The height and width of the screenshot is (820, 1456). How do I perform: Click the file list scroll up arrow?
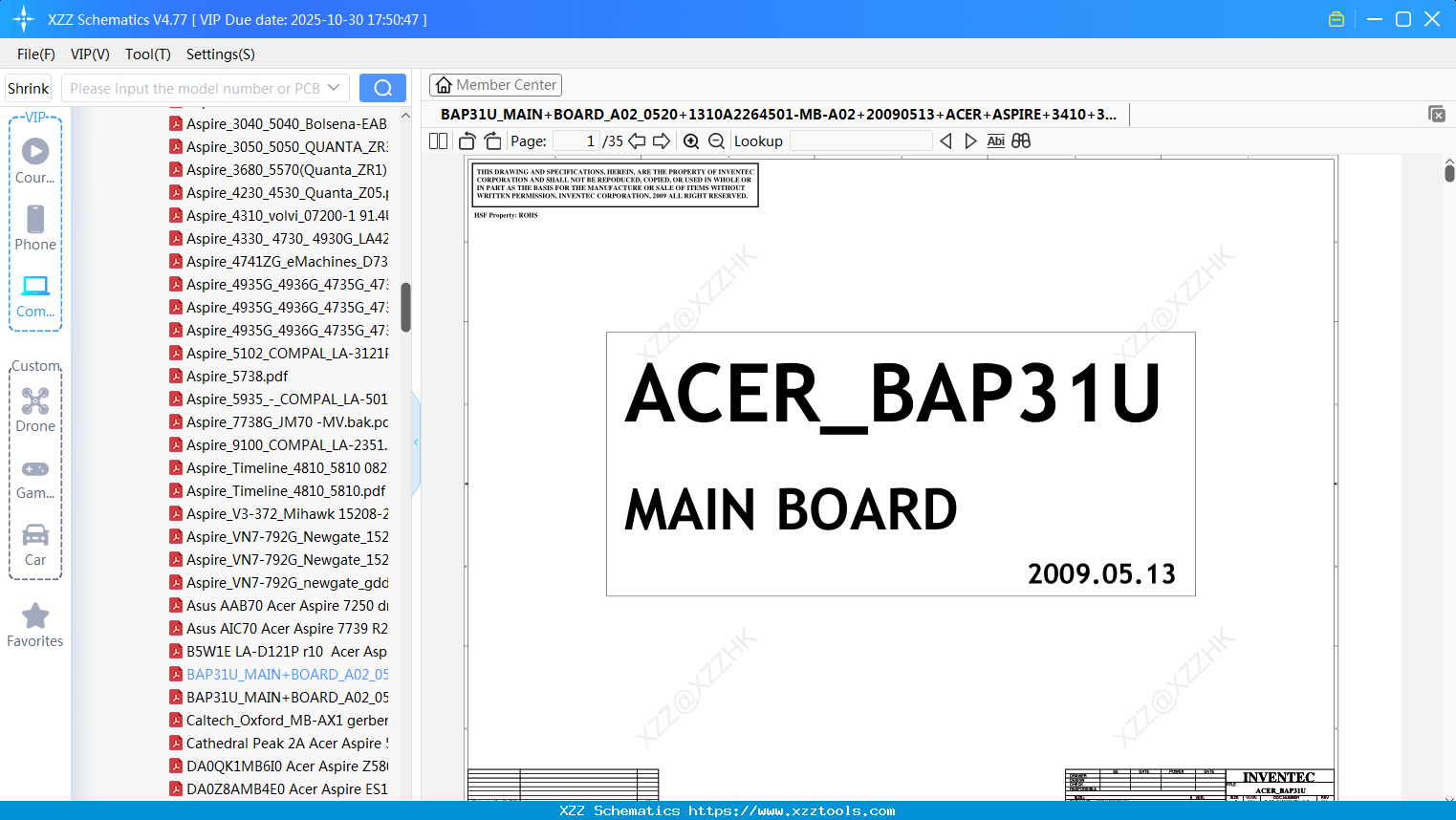[x=405, y=116]
